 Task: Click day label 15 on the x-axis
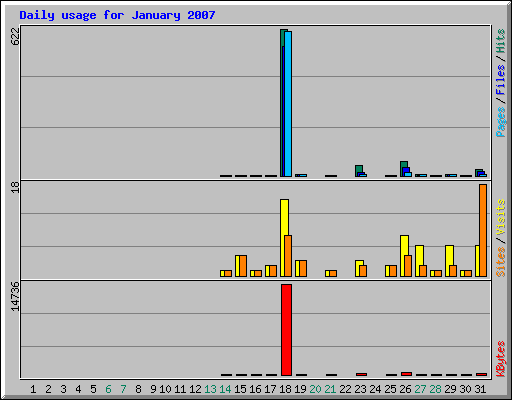[240, 389]
